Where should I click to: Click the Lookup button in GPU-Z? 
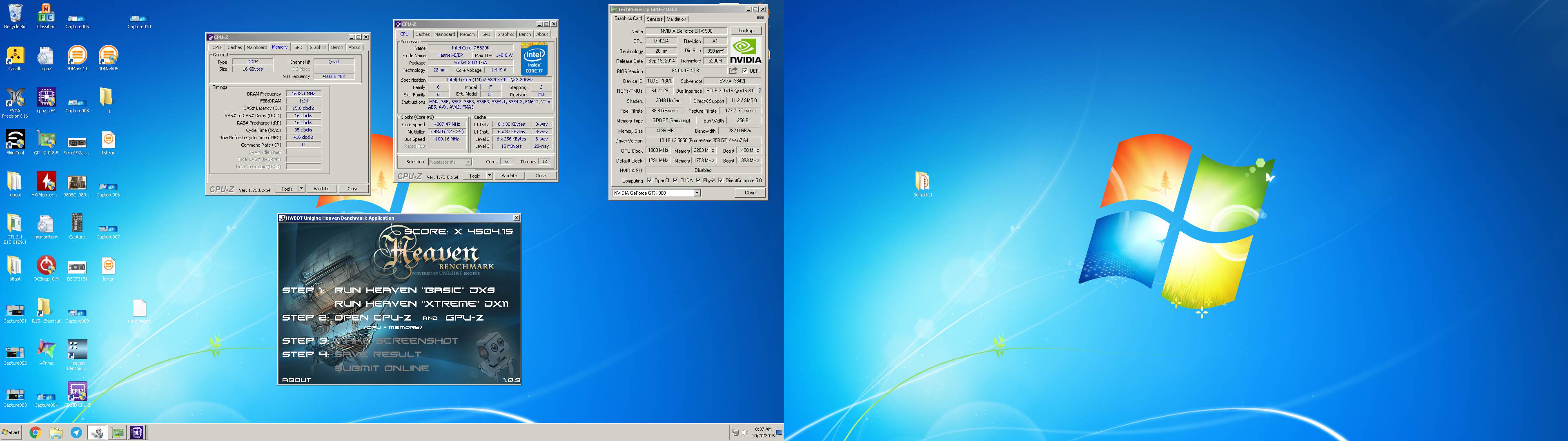[746, 31]
